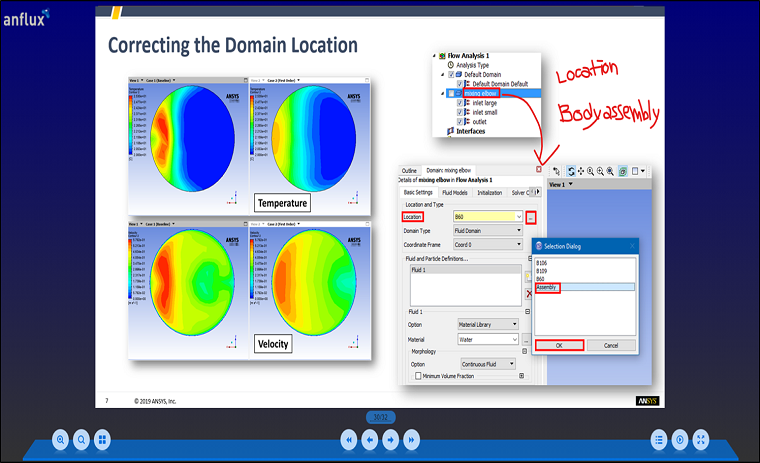Click the search magnifier icon
Viewport: 760px width, 463px height.
click(81, 439)
